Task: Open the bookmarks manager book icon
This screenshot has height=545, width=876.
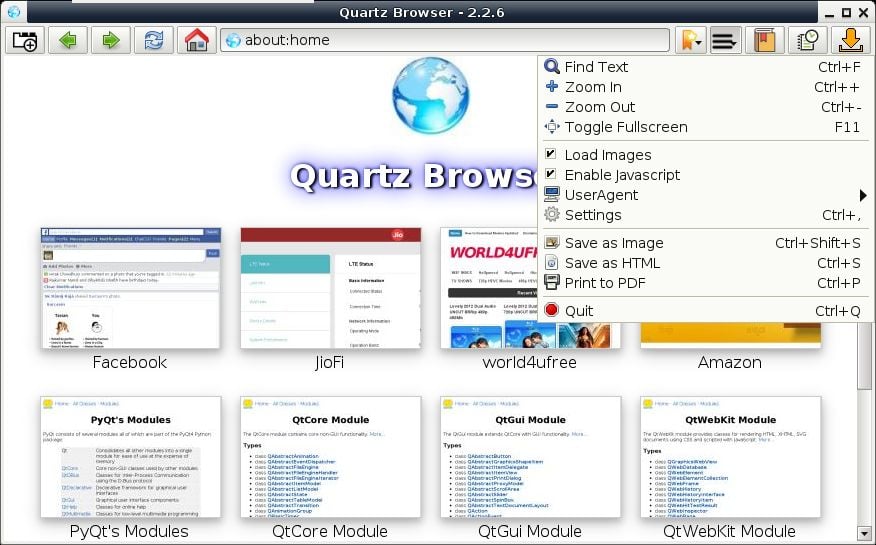Action: tap(764, 40)
